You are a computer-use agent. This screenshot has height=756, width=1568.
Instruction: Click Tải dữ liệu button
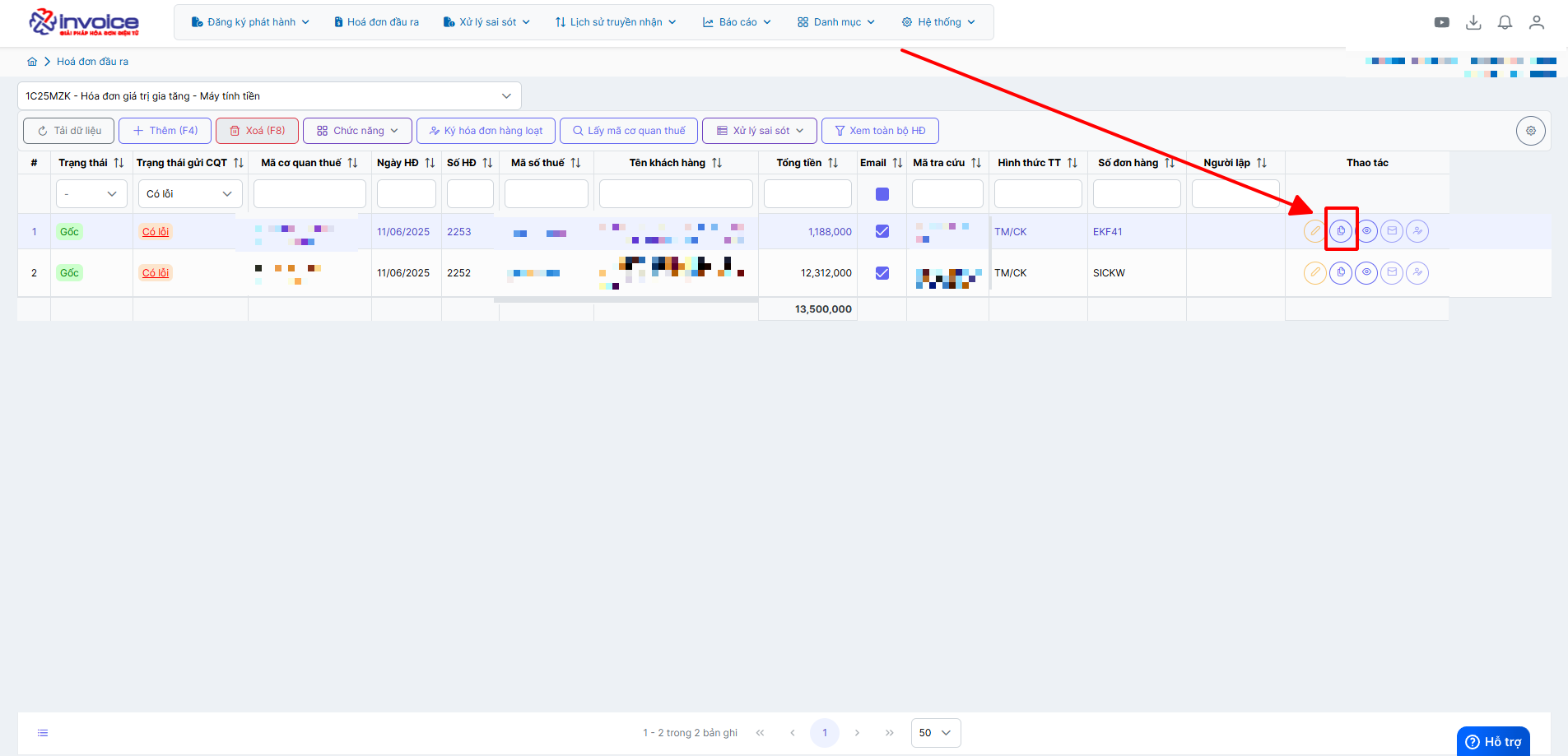coord(69,131)
